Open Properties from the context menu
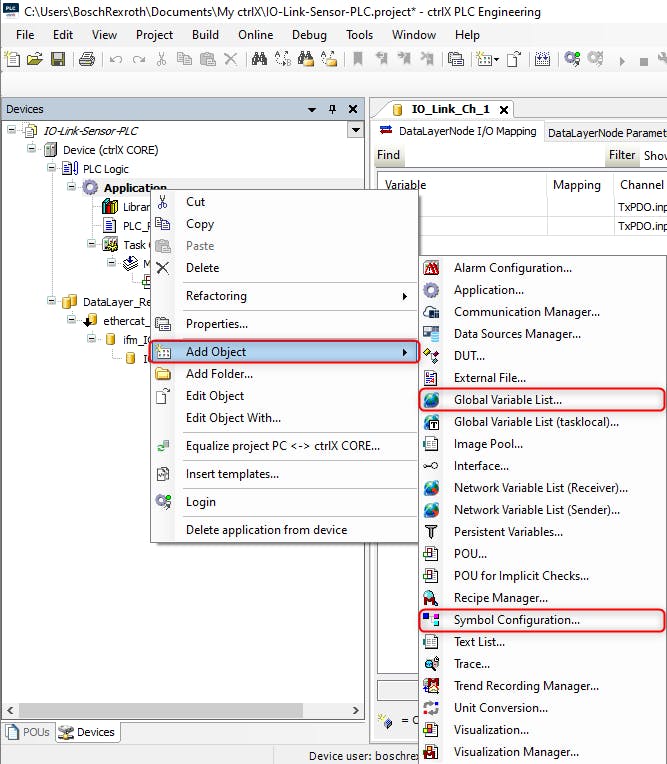Image resolution: width=667 pixels, height=764 pixels. tap(284, 324)
